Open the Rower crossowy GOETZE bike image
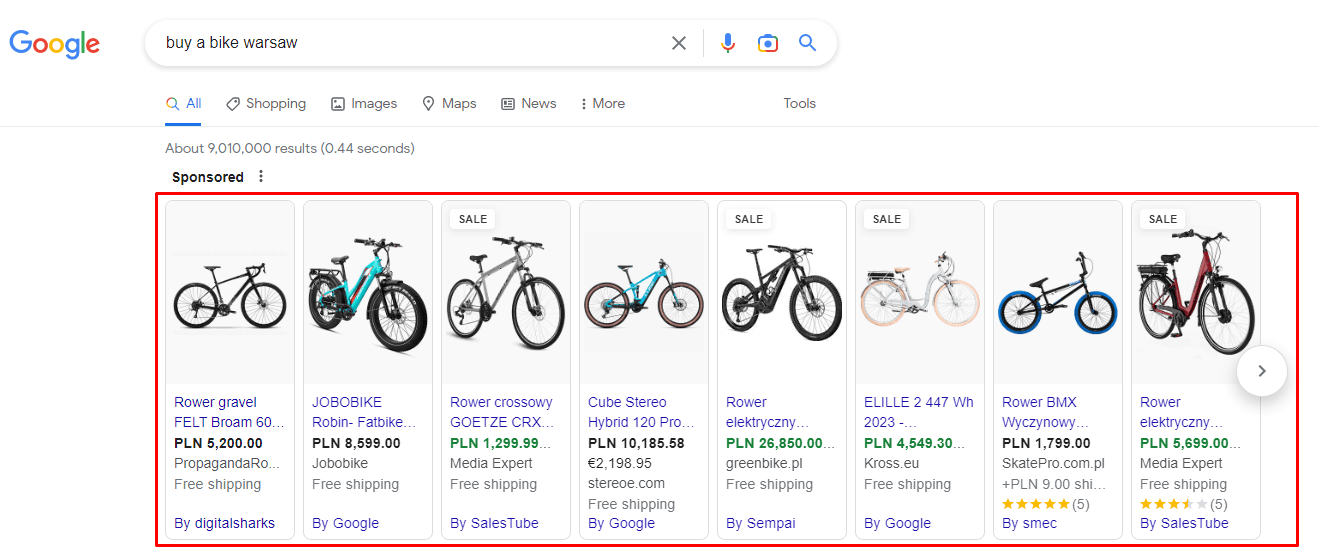 [506, 293]
